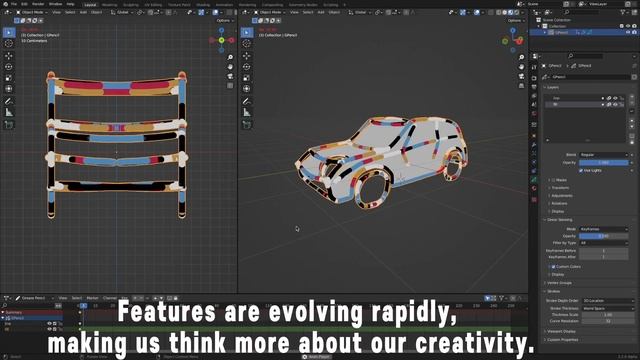Viewport: 640px width, 360px height.
Task: Select the Measure tool in right viewport
Action: [x=247, y=112]
